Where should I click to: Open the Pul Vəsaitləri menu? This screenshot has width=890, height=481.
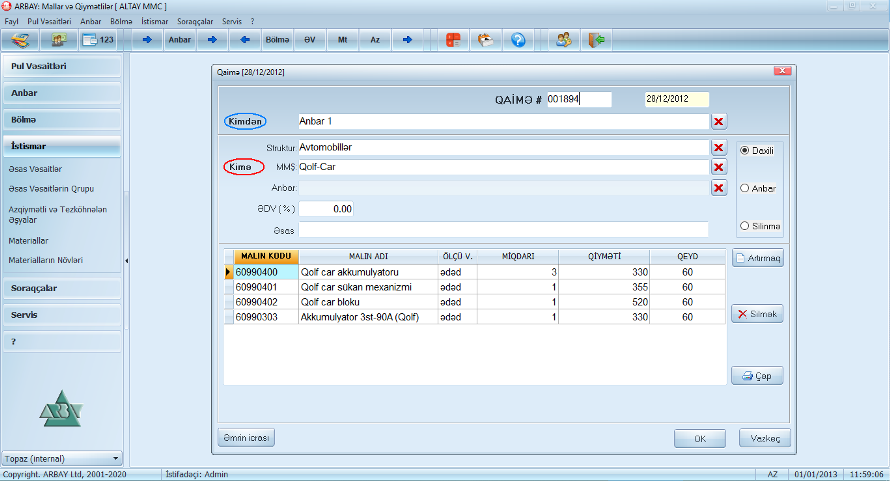49,22
